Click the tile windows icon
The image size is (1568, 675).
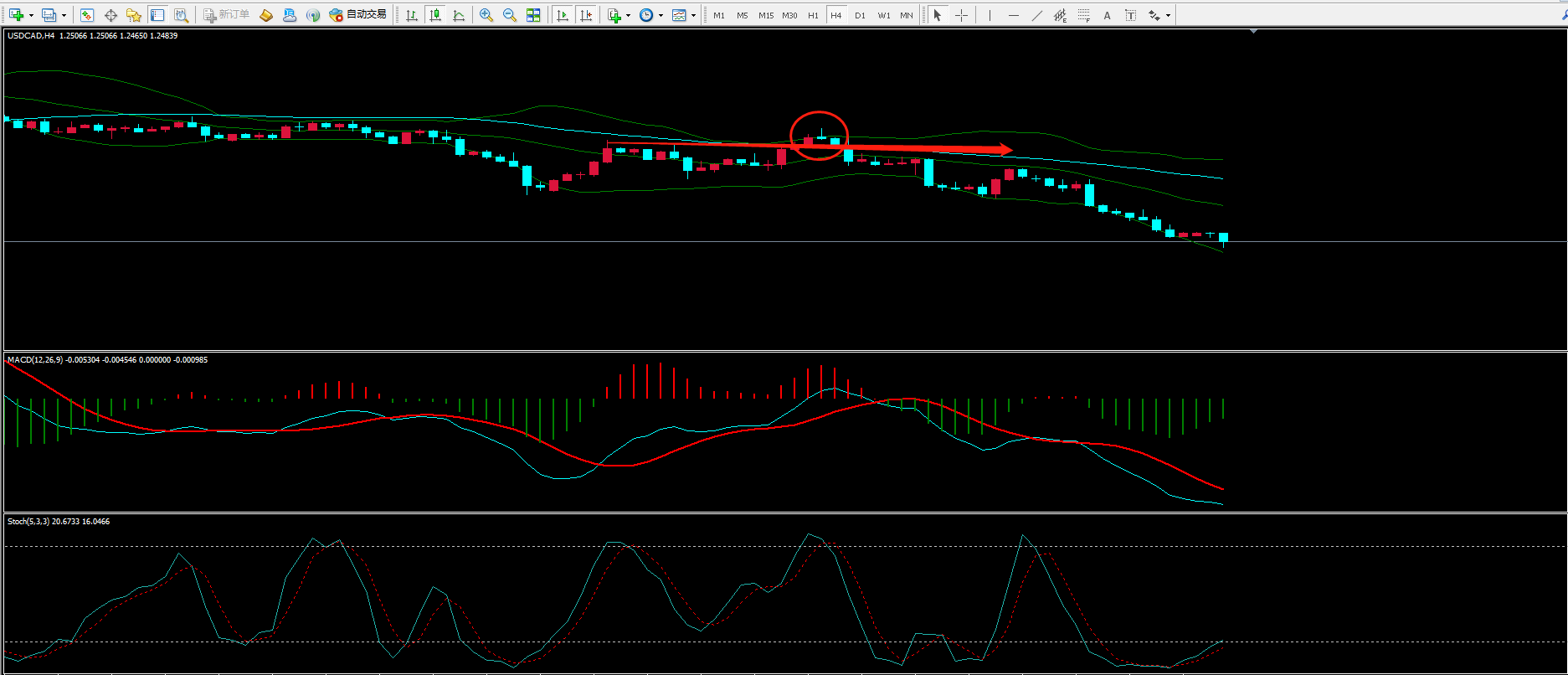pos(533,15)
